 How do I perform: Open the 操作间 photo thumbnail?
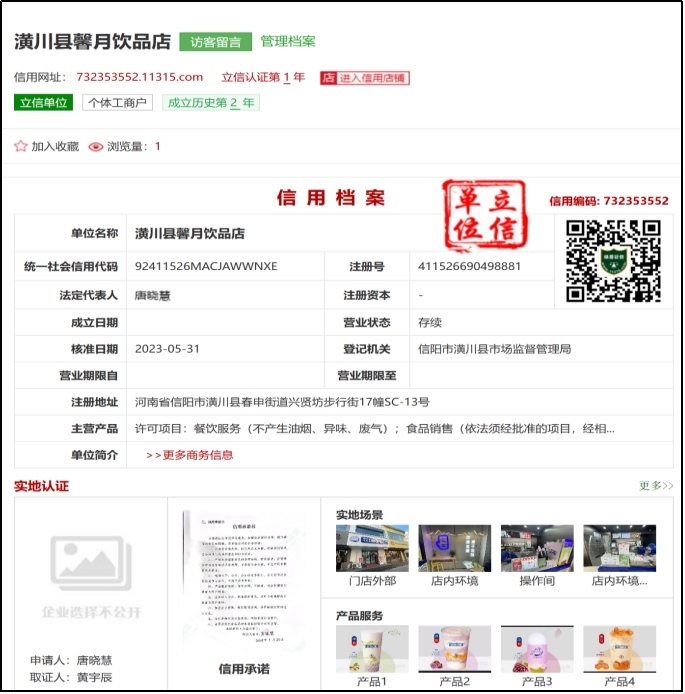[x=537, y=548]
